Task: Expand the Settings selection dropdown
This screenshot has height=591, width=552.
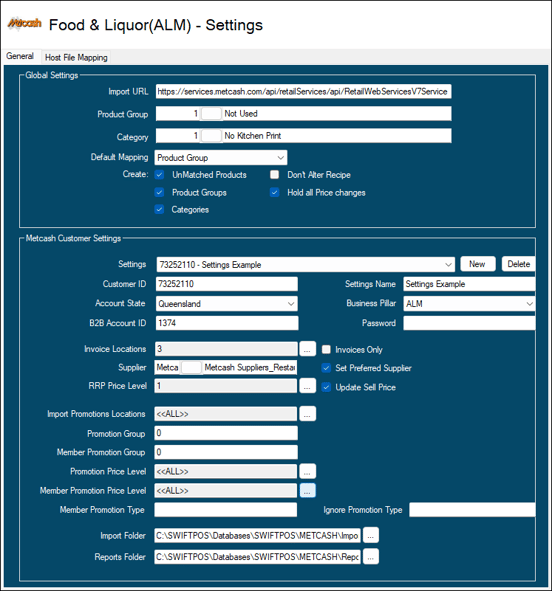Action: tap(306, 265)
